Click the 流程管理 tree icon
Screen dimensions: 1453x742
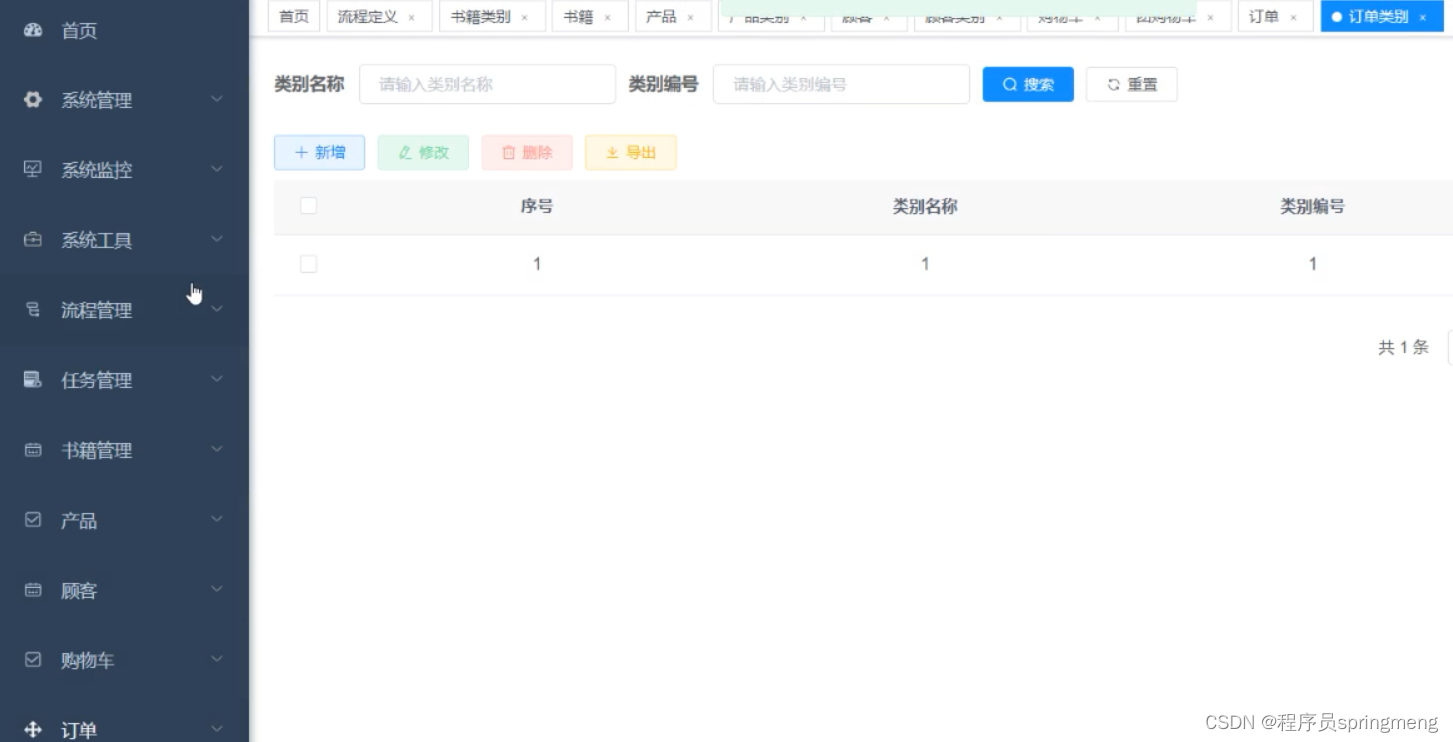point(33,310)
